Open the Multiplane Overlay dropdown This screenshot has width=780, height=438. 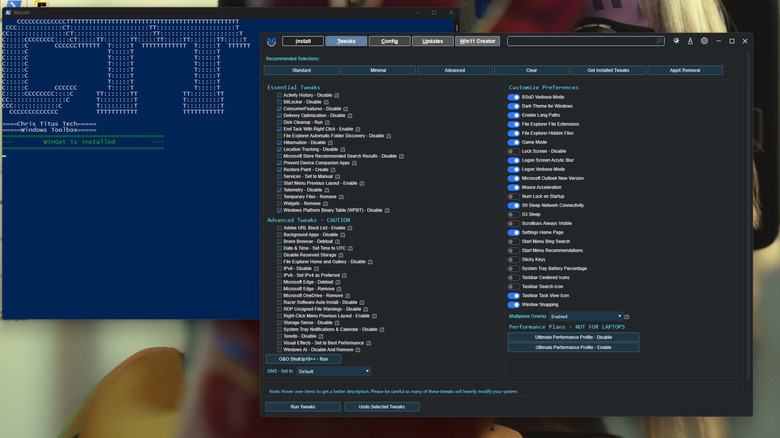coord(586,317)
